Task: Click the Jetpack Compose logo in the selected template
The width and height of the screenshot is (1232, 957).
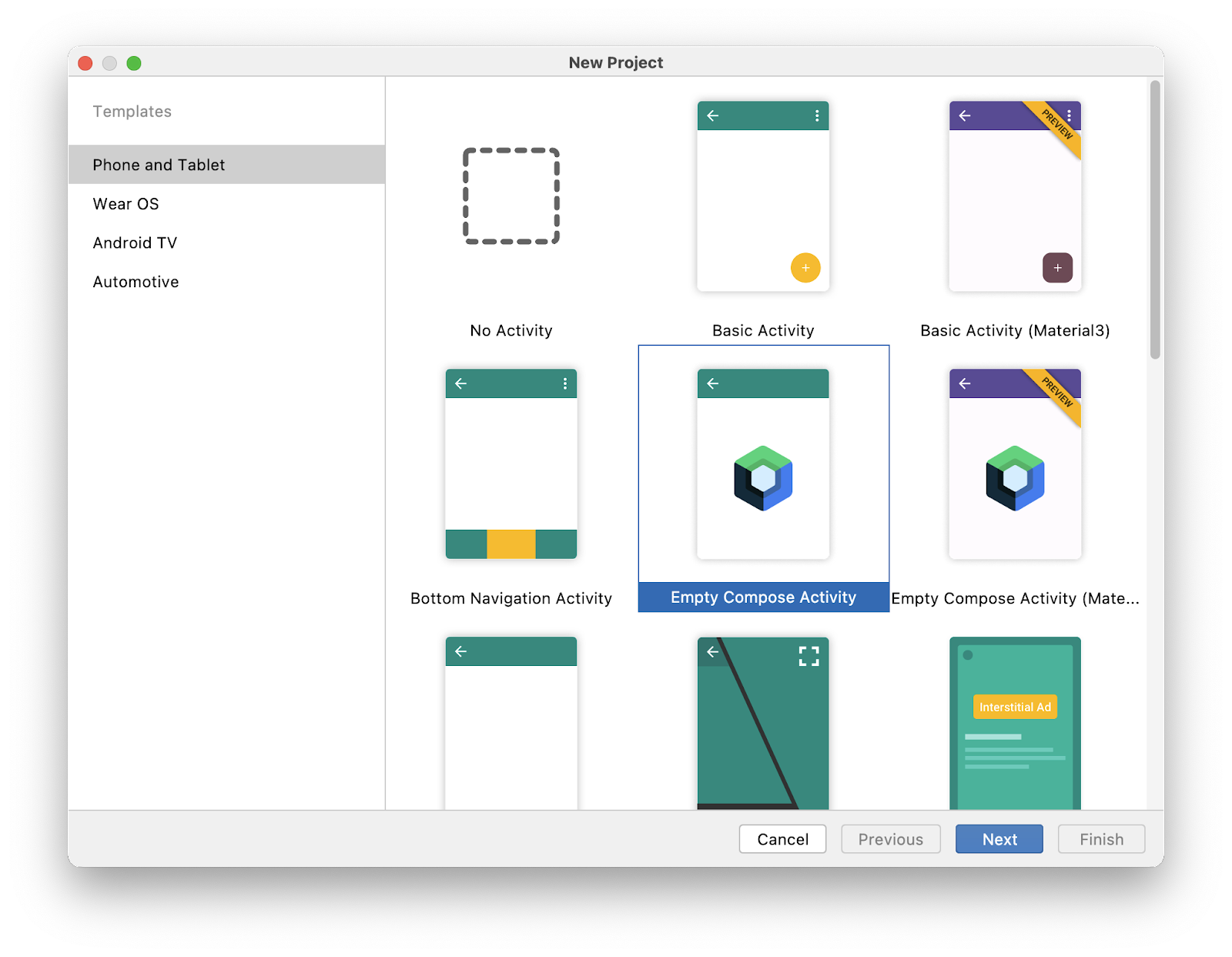Action: pyautogui.click(x=762, y=477)
